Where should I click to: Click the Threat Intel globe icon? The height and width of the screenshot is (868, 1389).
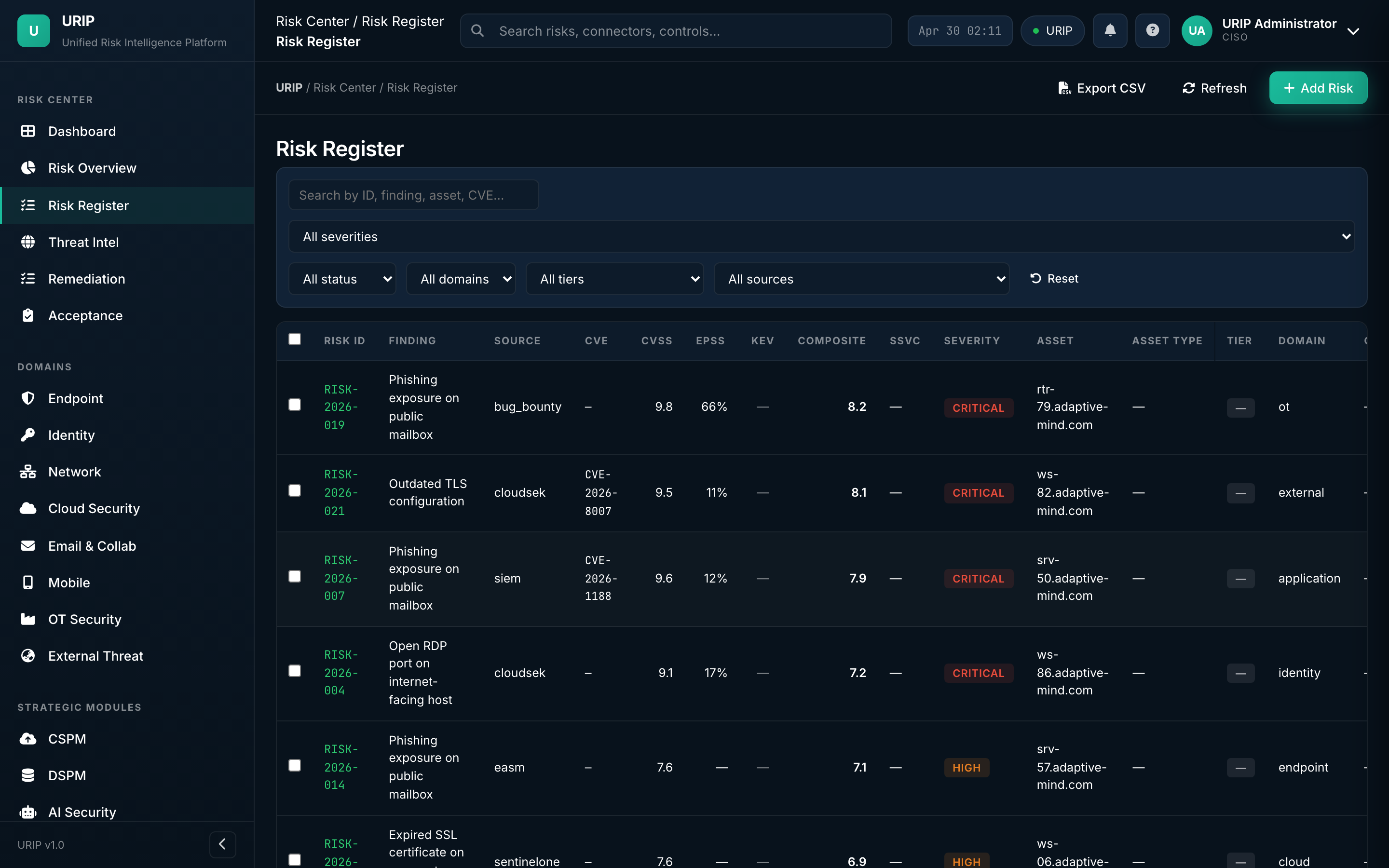coord(27,242)
